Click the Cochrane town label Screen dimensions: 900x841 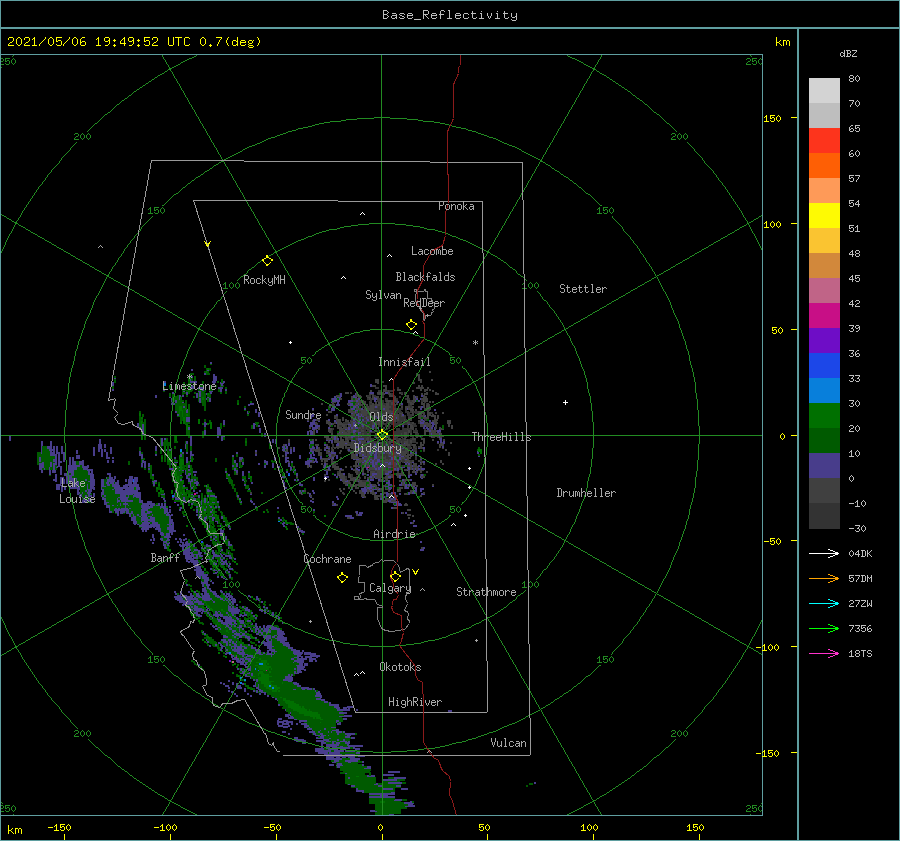[x=327, y=559]
